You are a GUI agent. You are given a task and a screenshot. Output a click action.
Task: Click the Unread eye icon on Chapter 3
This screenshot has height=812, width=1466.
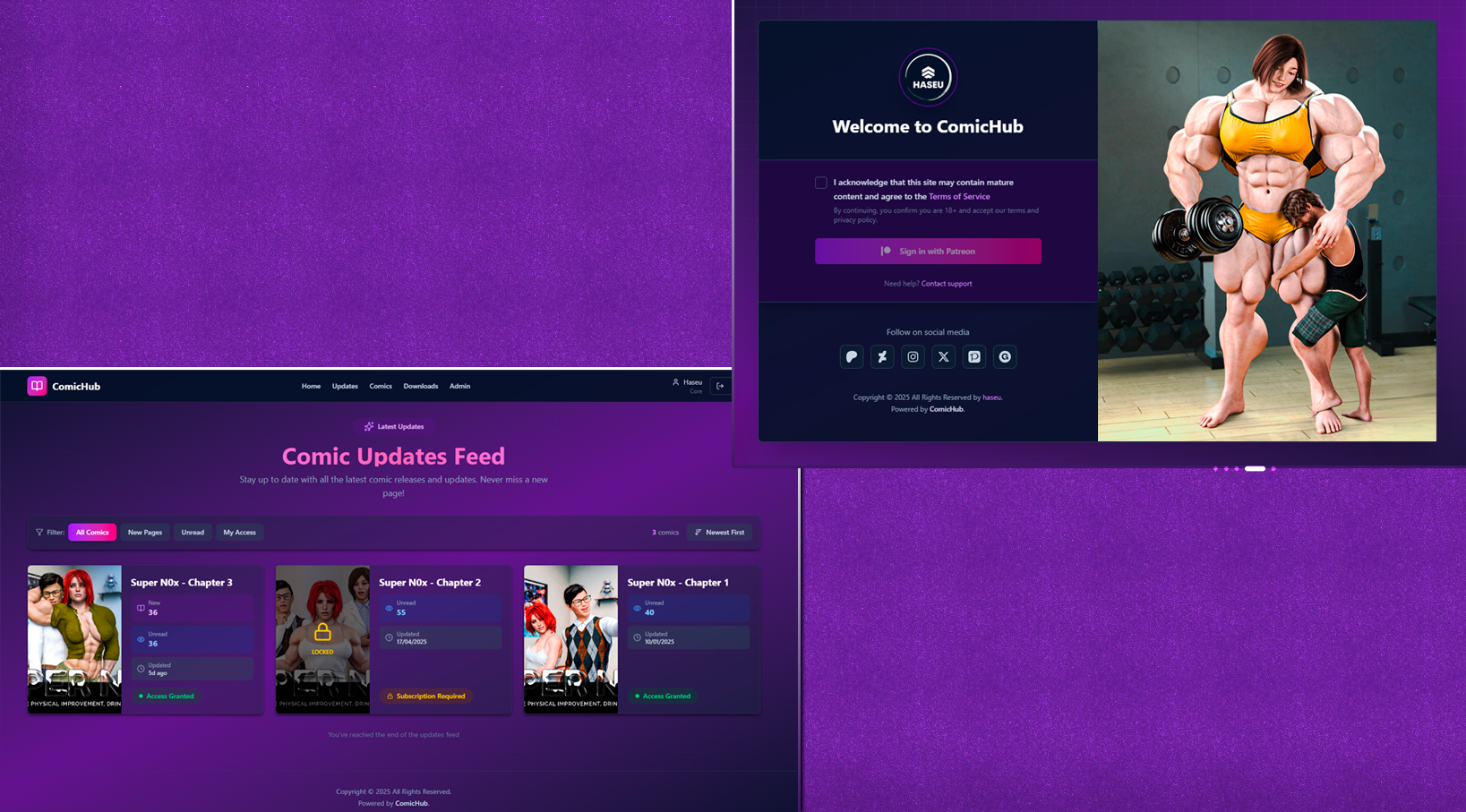tap(141, 639)
